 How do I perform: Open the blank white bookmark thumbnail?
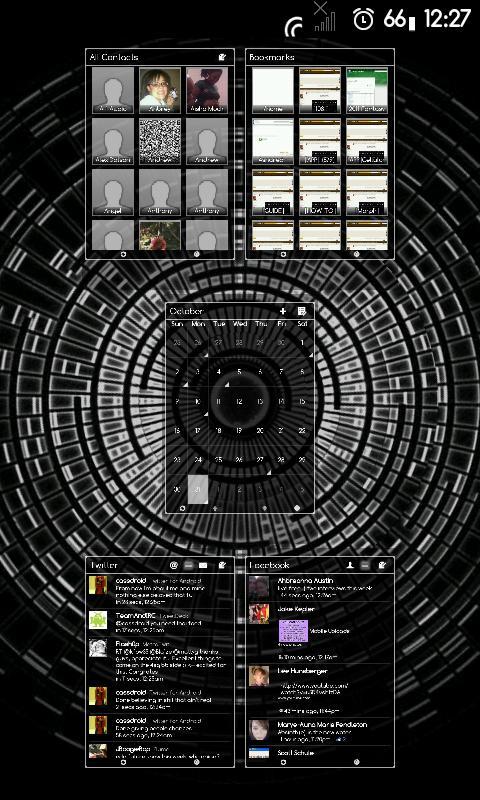coord(273,90)
